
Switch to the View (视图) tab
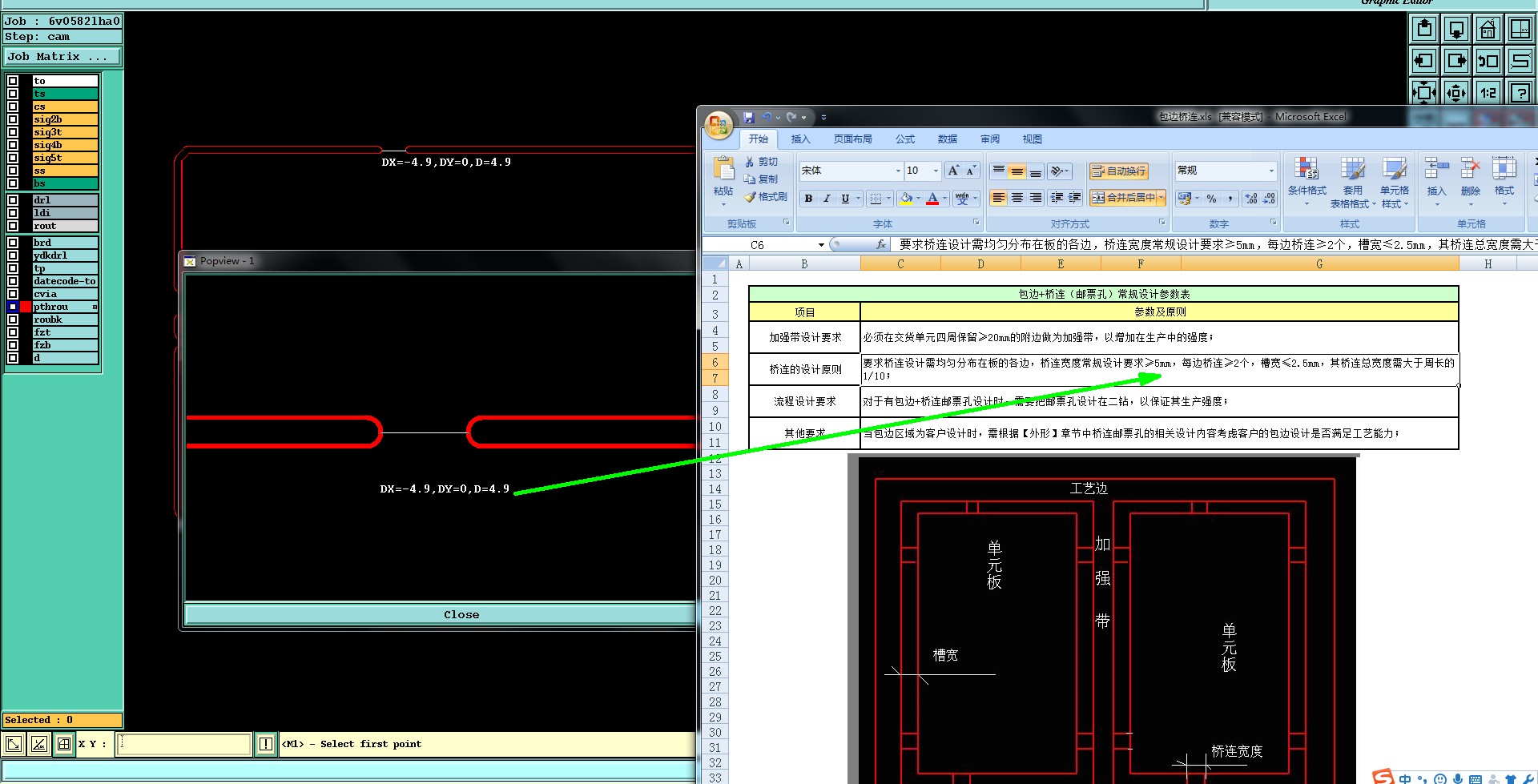pos(1032,139)
